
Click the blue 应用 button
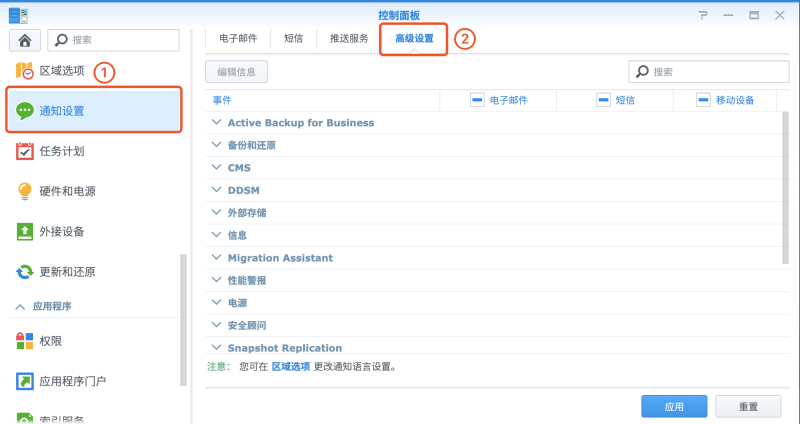coord(674,407)
